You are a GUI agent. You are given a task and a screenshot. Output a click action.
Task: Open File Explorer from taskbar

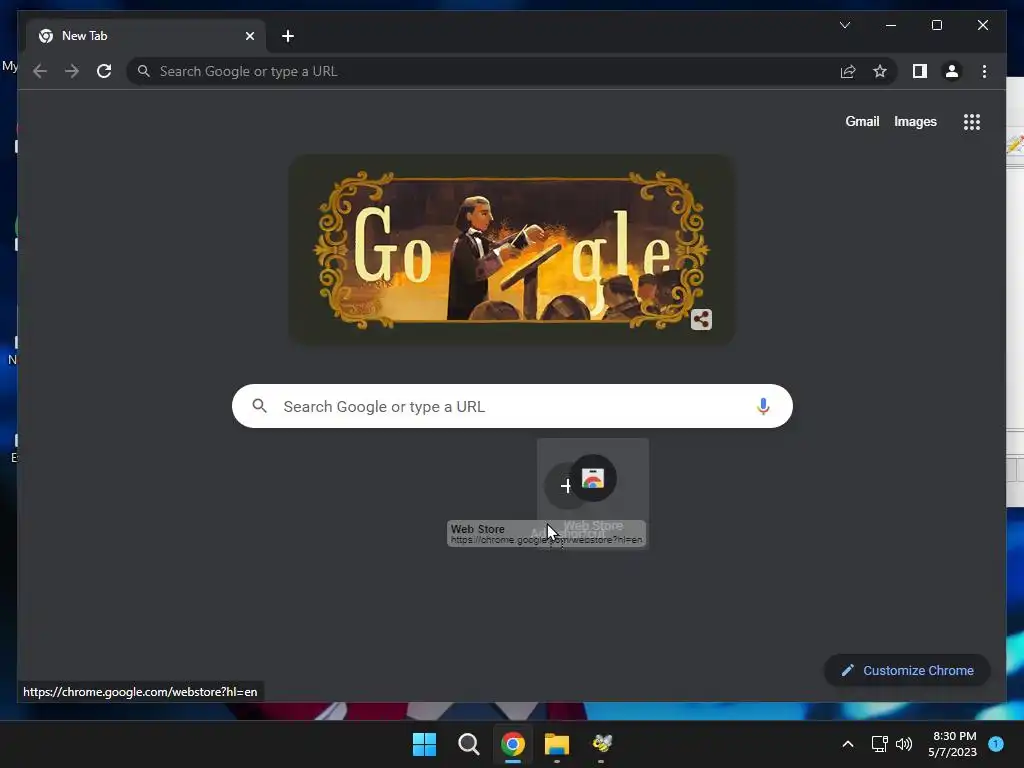(557, 744)
